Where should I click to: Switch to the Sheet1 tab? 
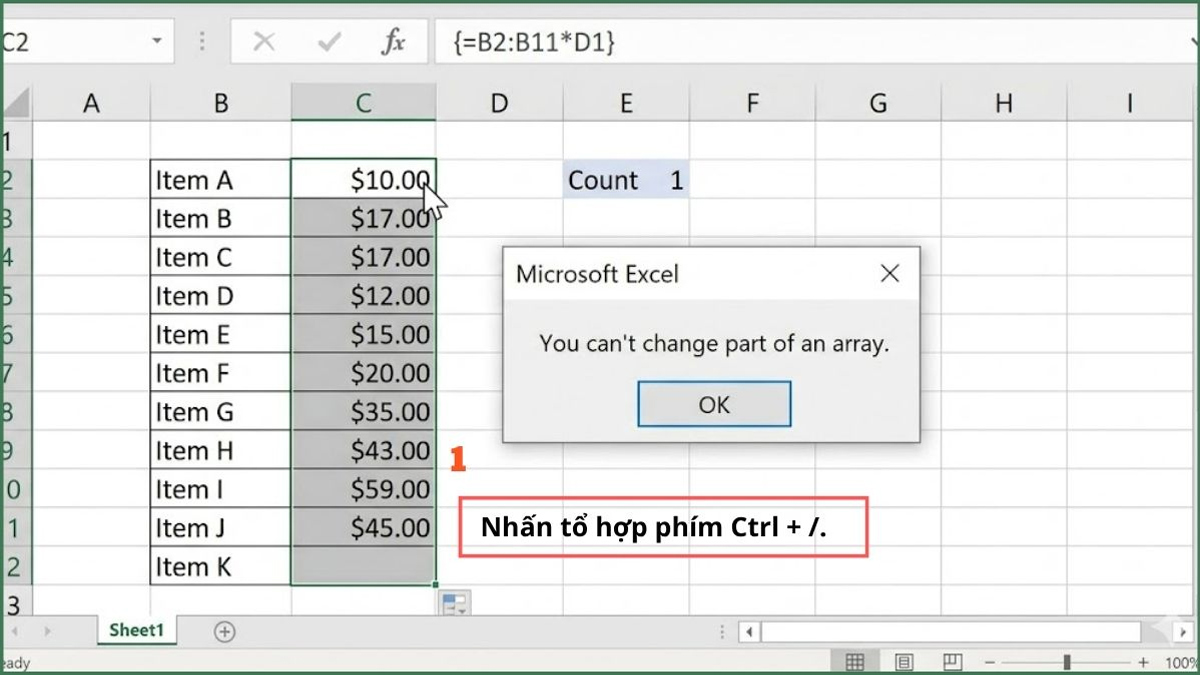click(136, 631)
